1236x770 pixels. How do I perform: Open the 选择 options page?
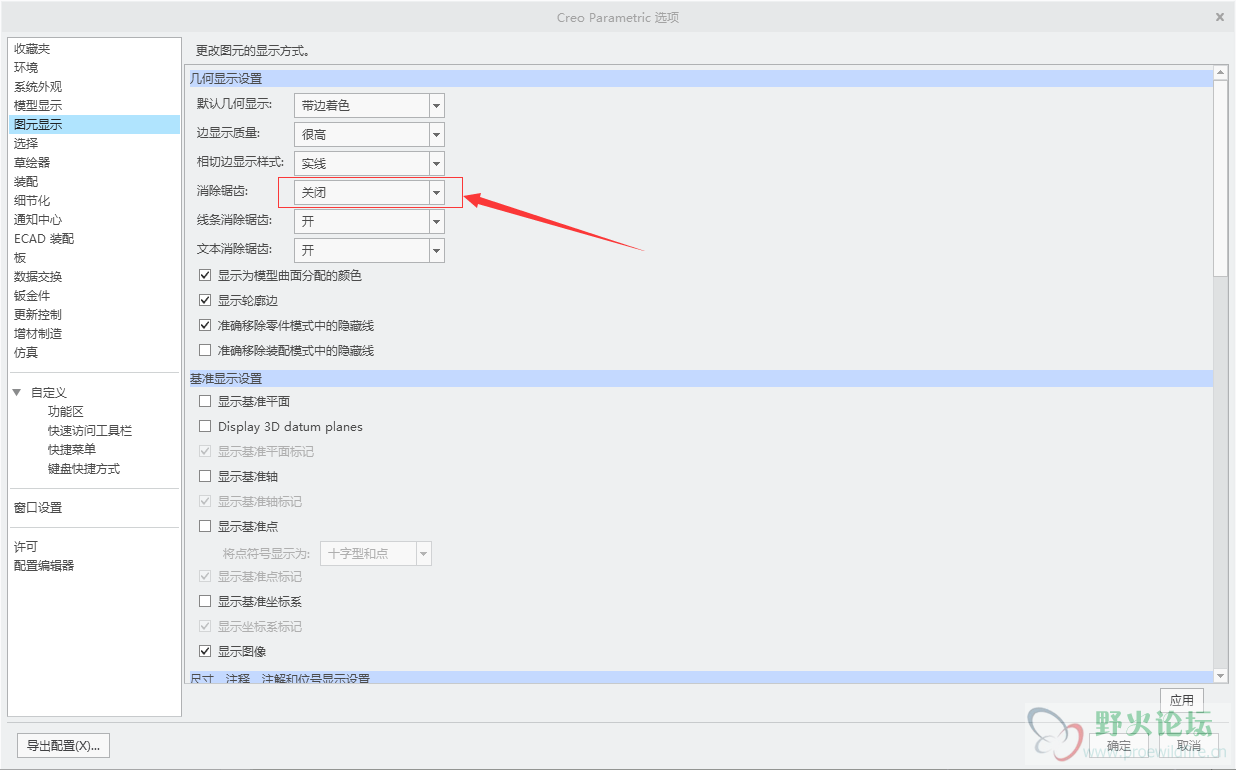tap(26, 144)
